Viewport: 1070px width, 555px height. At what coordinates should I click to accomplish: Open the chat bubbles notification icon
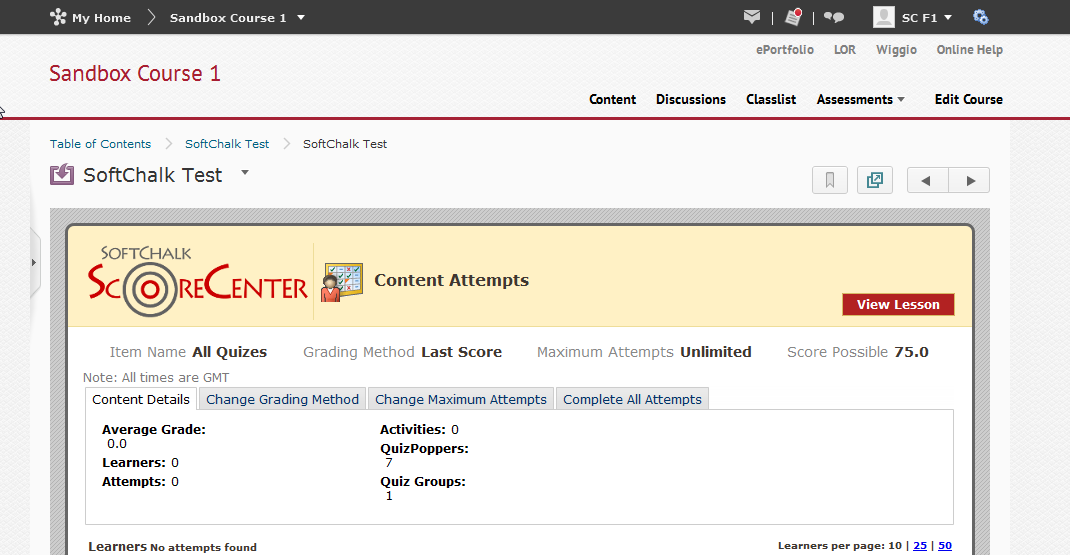pos(834,17)
